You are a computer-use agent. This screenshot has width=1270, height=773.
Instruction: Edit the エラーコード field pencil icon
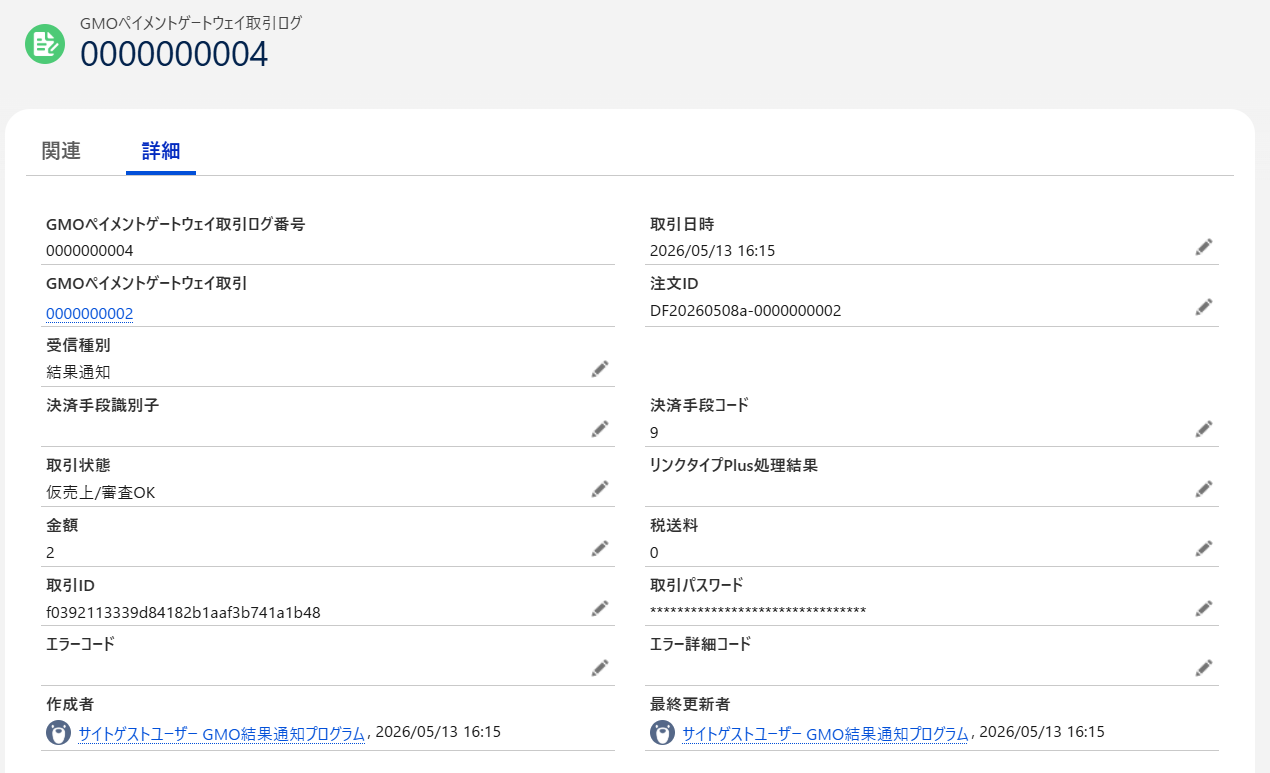click(x=600, y=667)
